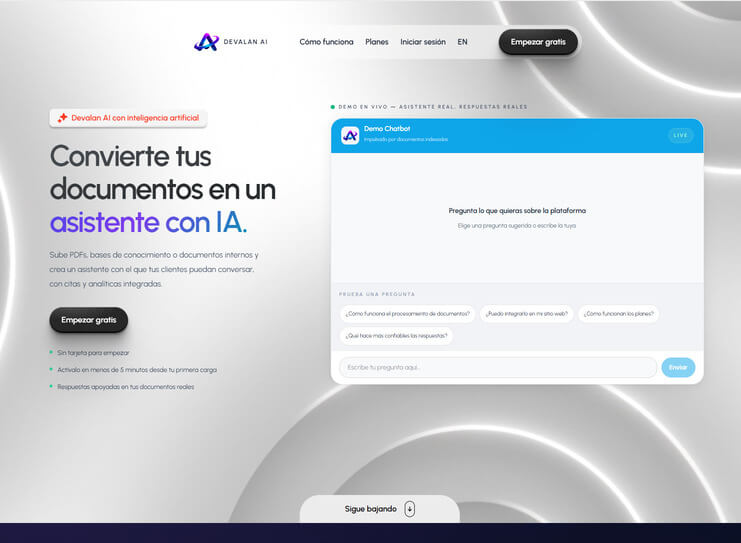The image size is (741, 543).
Task: Click the hero Empezar gratis button below the description
Action: pyautogui.click(x=89, y=320)
